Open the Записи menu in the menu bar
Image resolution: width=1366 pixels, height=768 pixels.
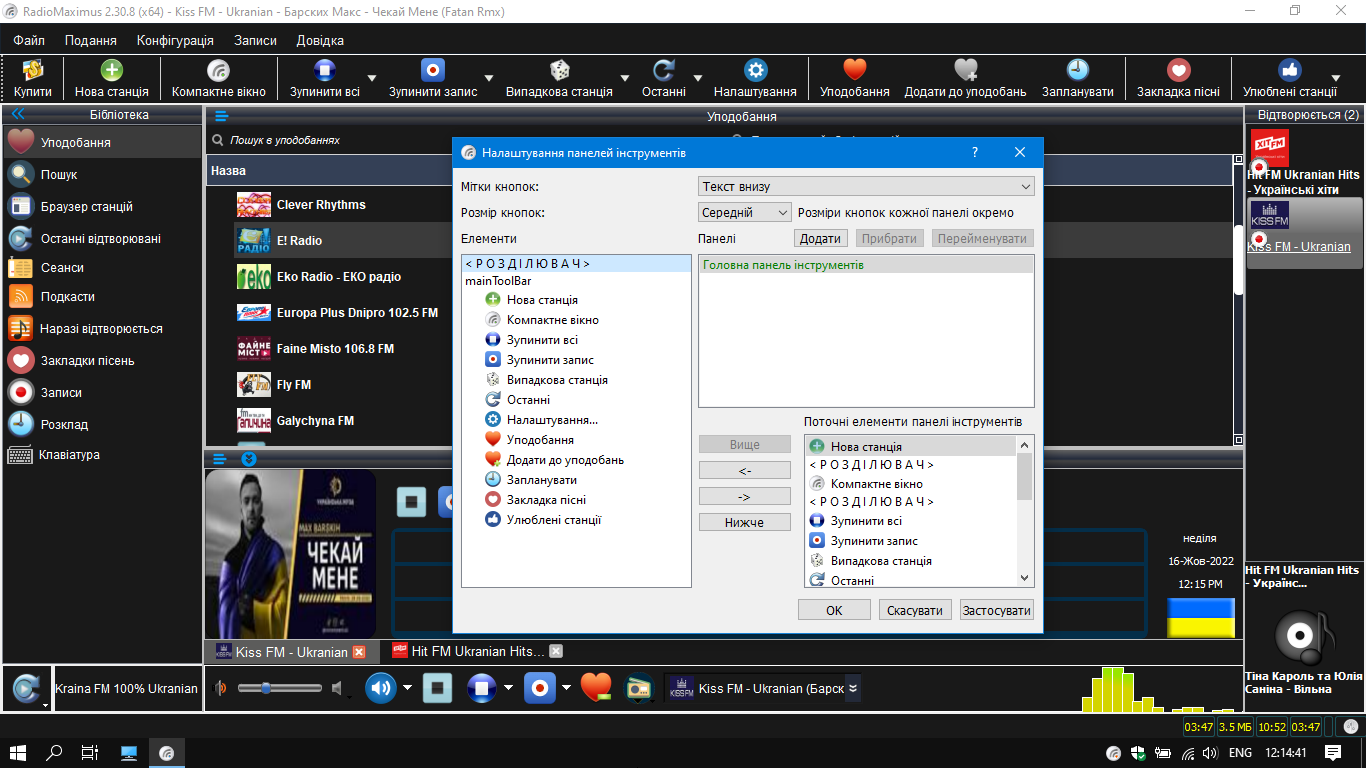click(x=255, y=40)
